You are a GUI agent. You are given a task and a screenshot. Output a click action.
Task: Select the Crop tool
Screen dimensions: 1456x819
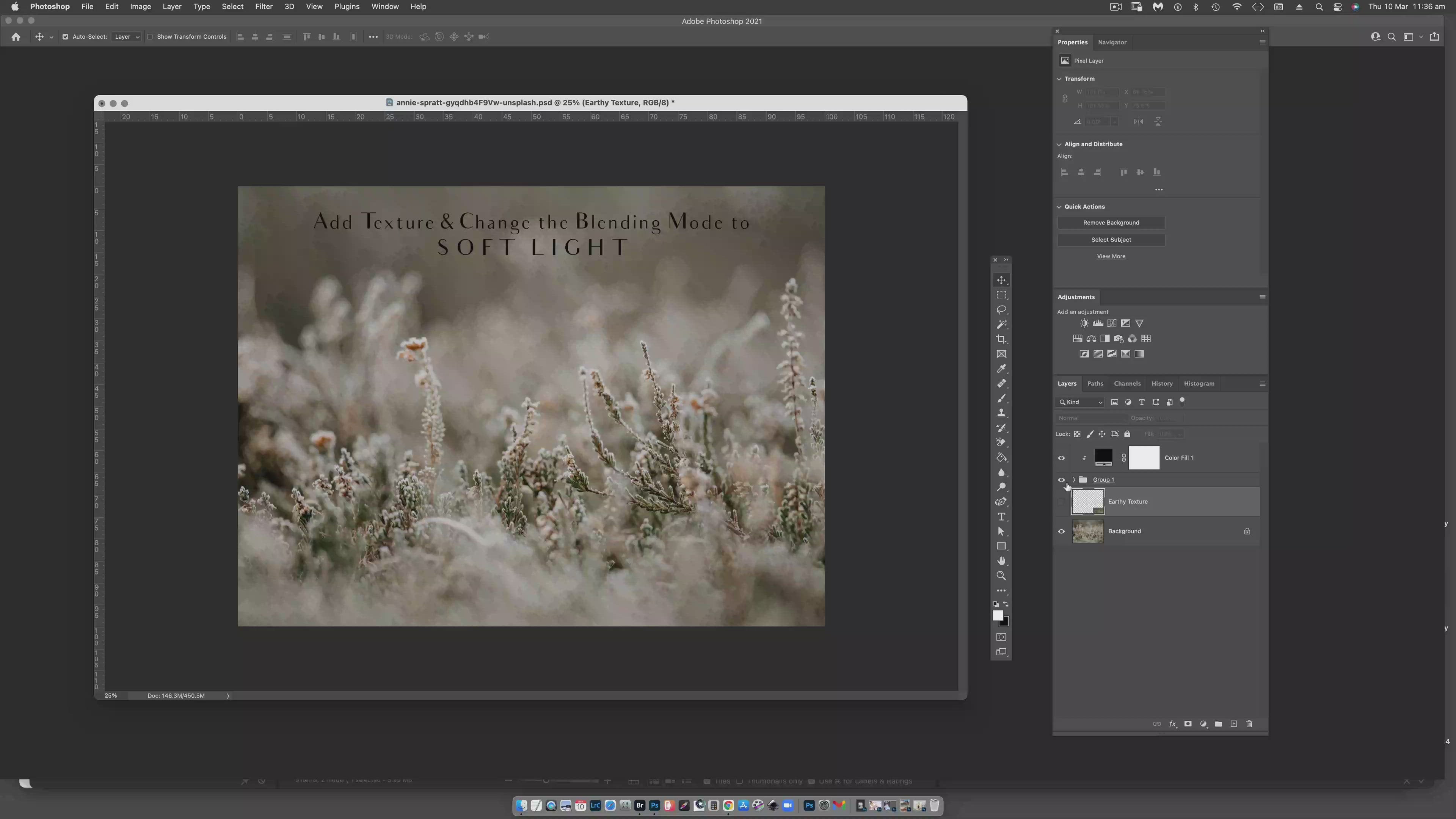click(x=1001, y=339)
